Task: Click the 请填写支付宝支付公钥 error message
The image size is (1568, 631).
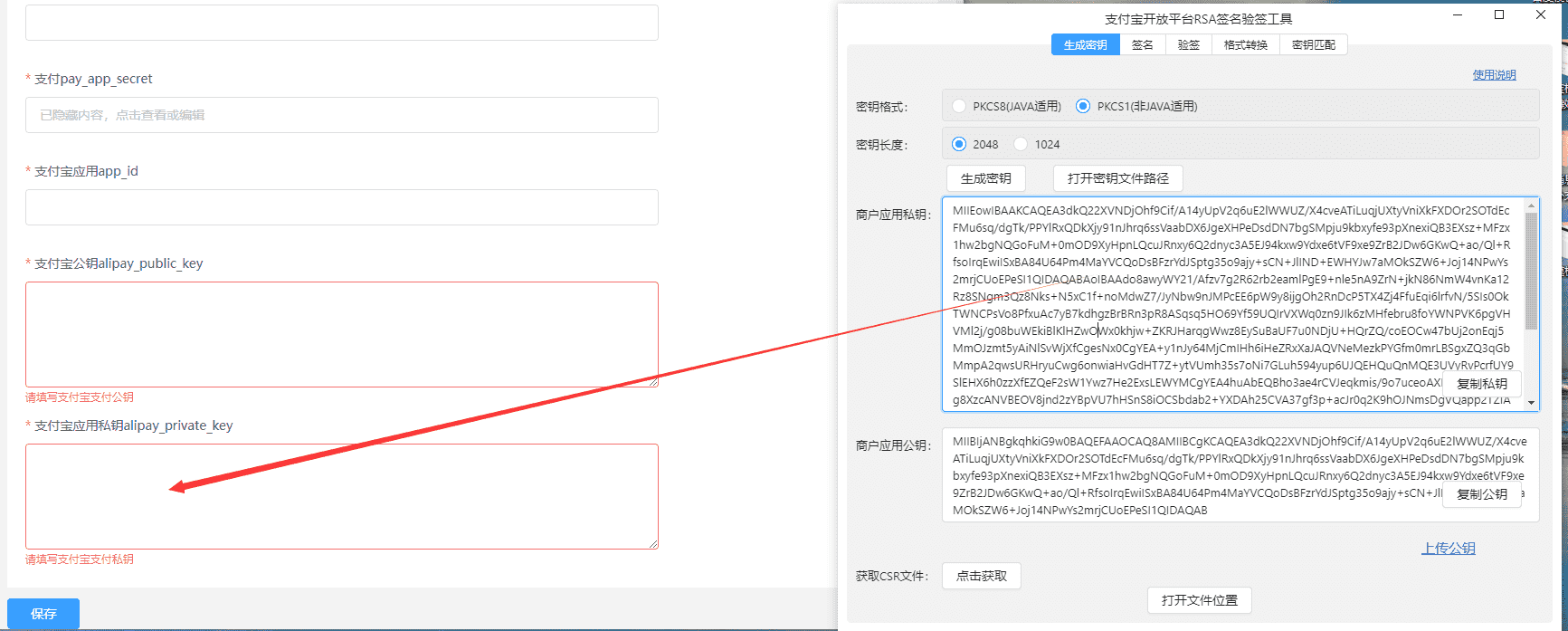Action: point(80,397)
